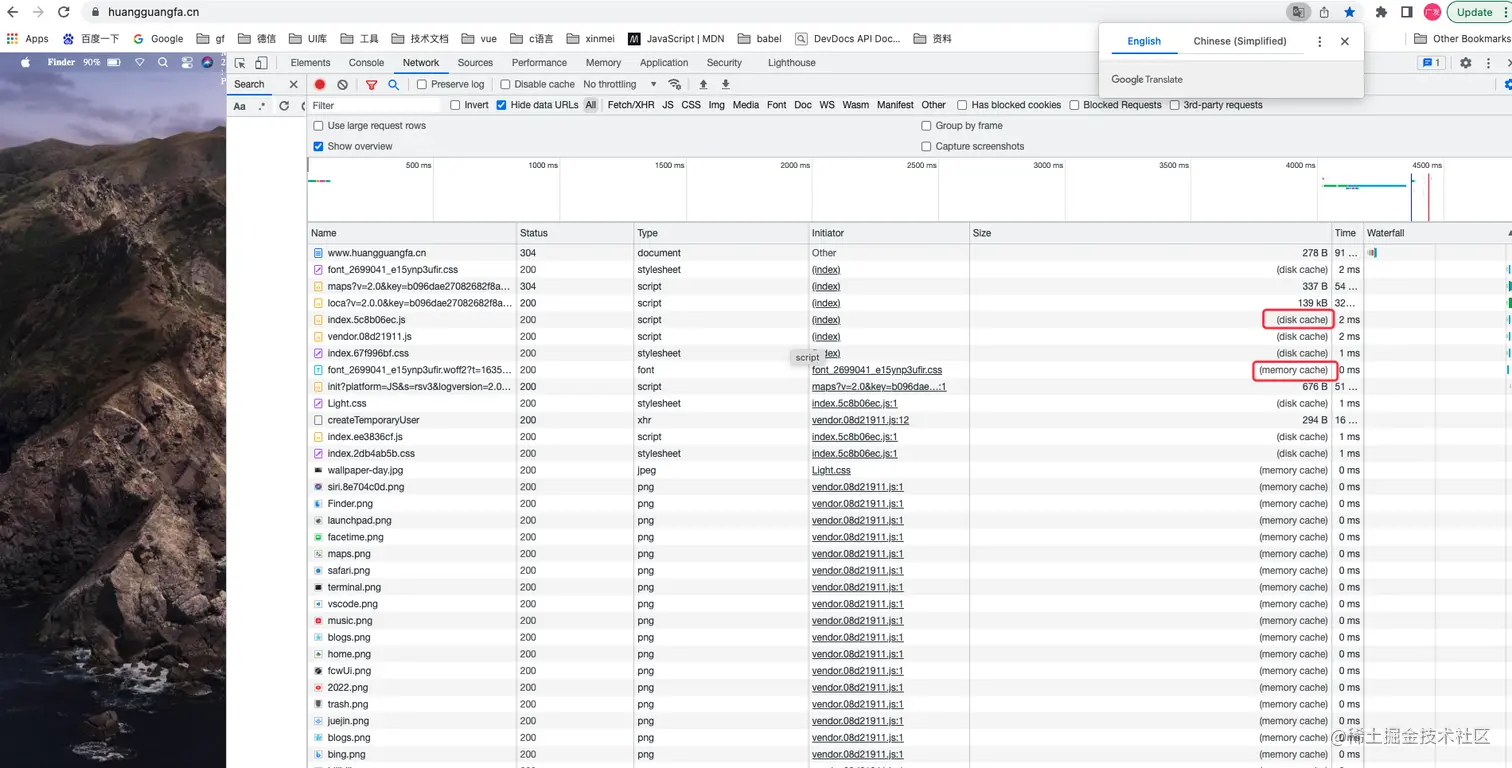Open the Performance tab
Screen dimensions: 1512x768
click(539, 63)
